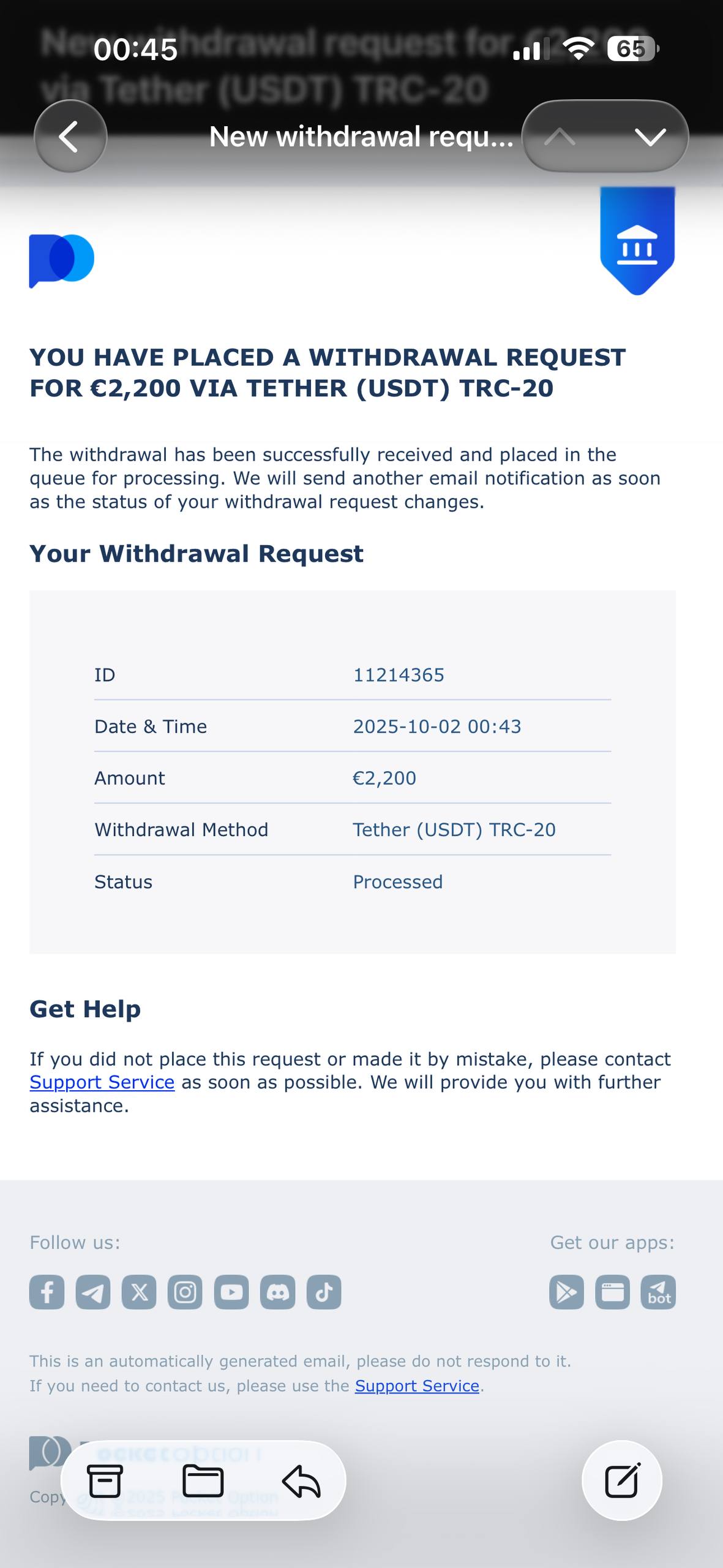Open the Discord social icon

click(x=277, y=1292)
